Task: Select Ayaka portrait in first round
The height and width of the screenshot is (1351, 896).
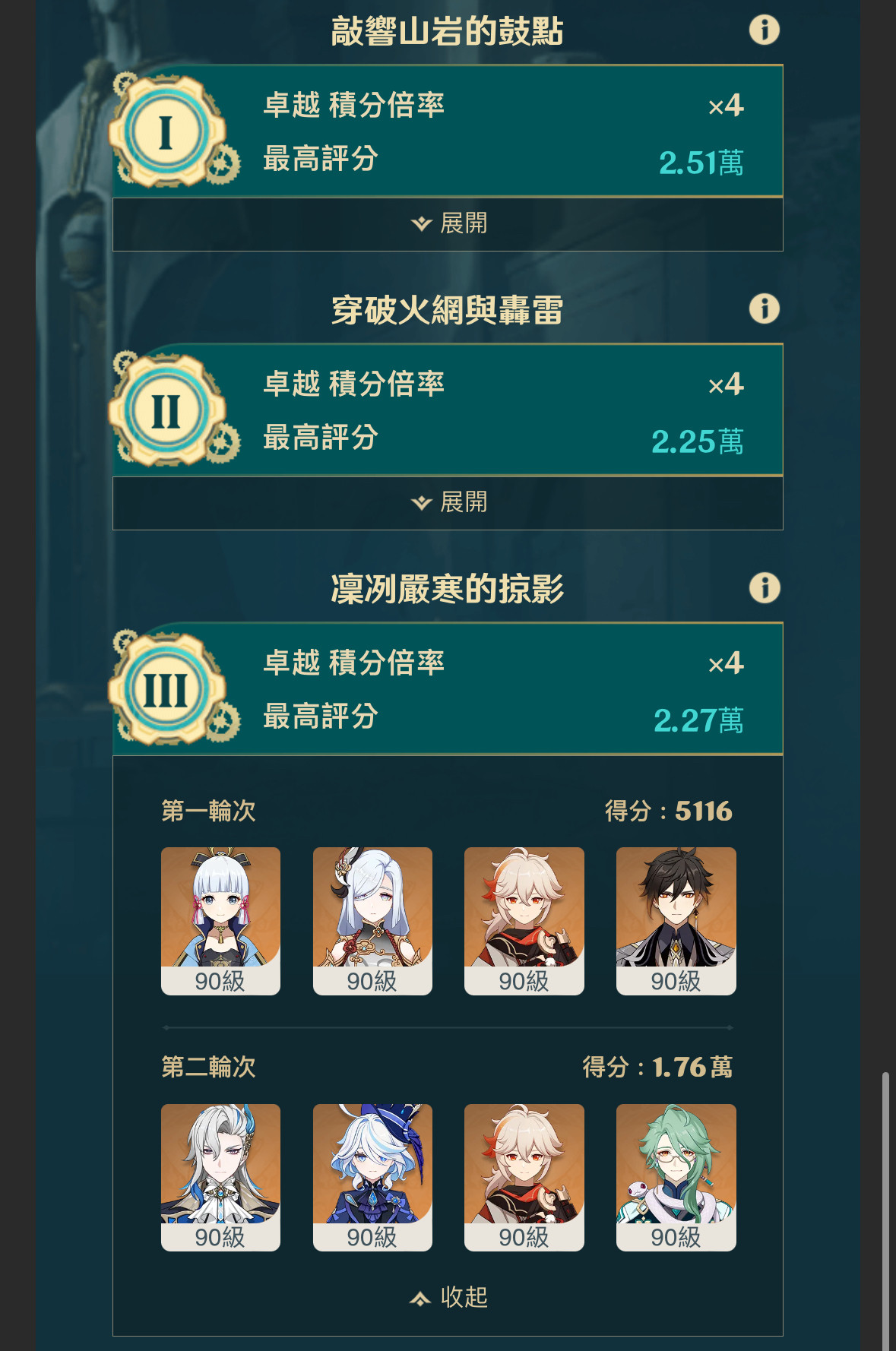Action: (220, 921)
